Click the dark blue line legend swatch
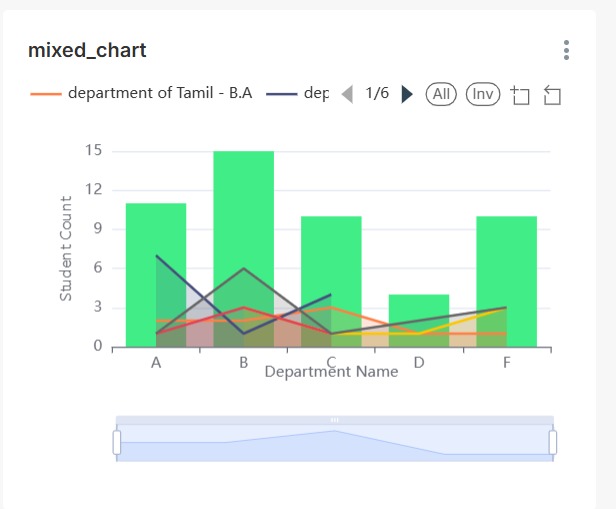The width and height of the screenshot is (616, 509). tap(282, 94)
